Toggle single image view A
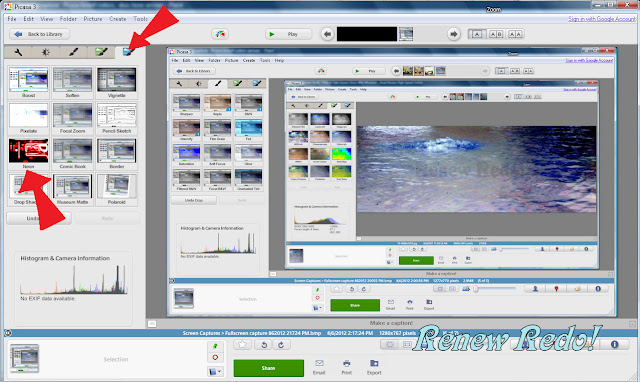This screenshot has height=382, width=640. [x=477, y=34]
